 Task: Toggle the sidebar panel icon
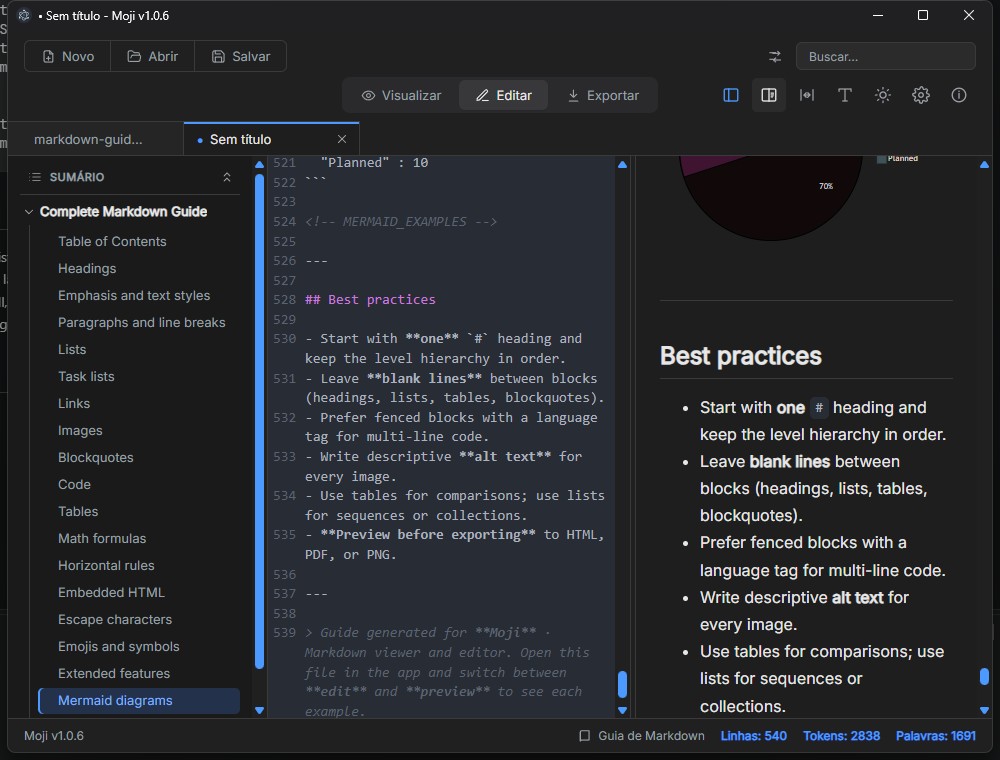731,96
